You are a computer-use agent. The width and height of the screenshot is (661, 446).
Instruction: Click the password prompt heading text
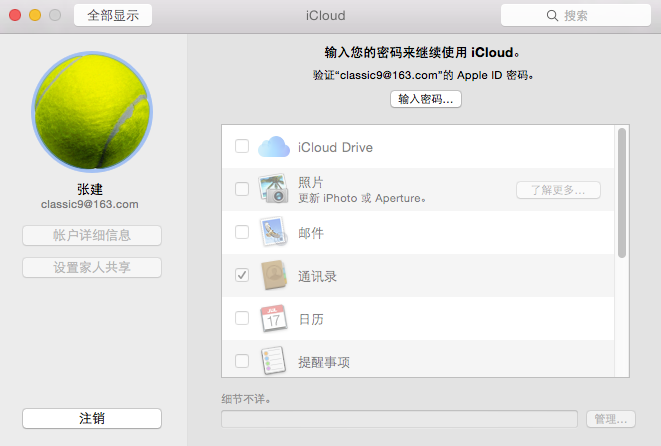click(x=422, y=53)
